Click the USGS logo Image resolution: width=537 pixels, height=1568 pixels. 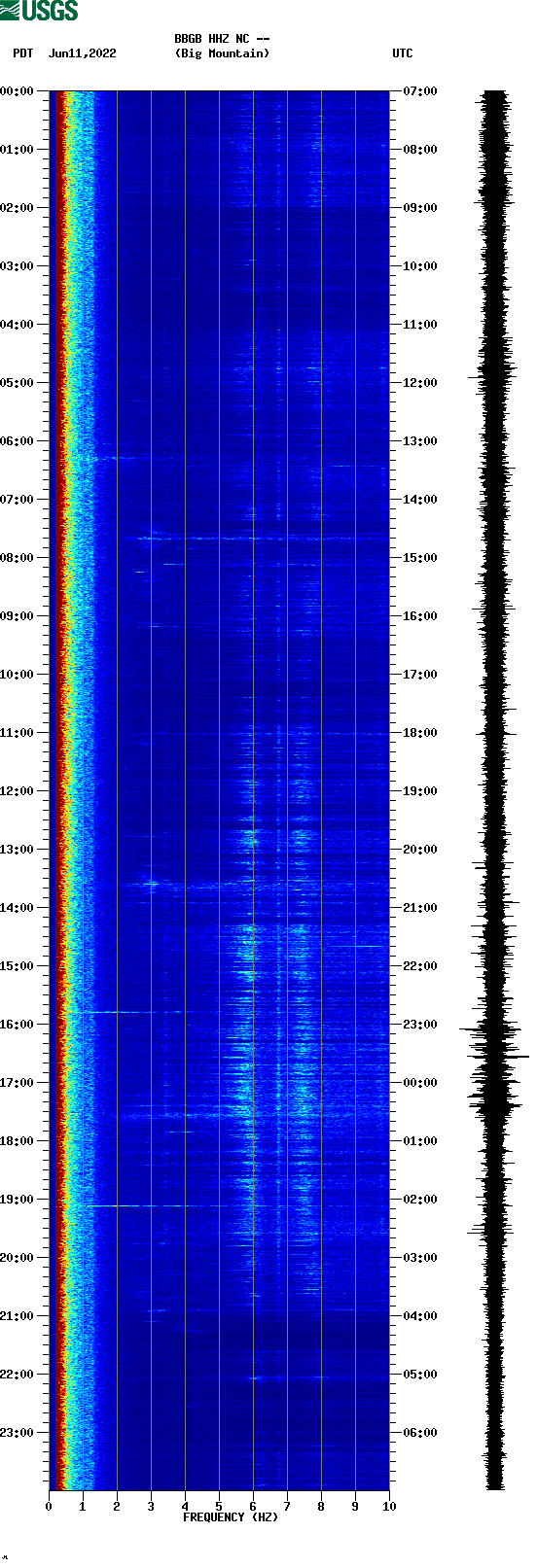tap(39, 11)
